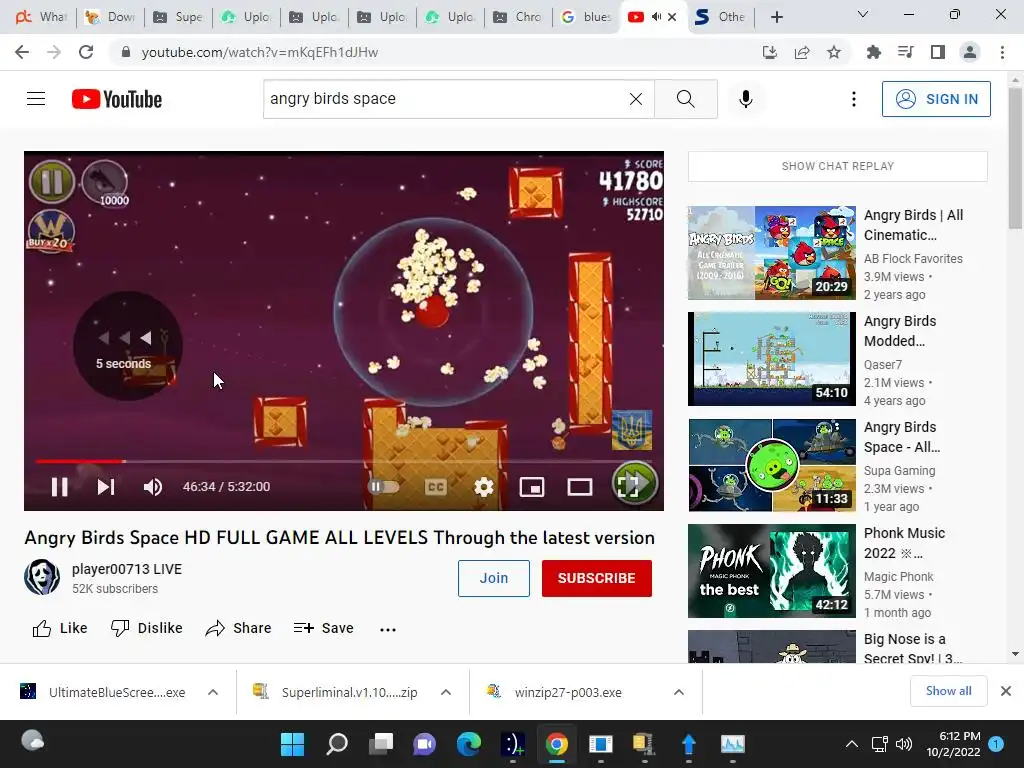Click the address bar URL
The image size is (1024, 768).
pyautogui.click(x=259, y=52)
